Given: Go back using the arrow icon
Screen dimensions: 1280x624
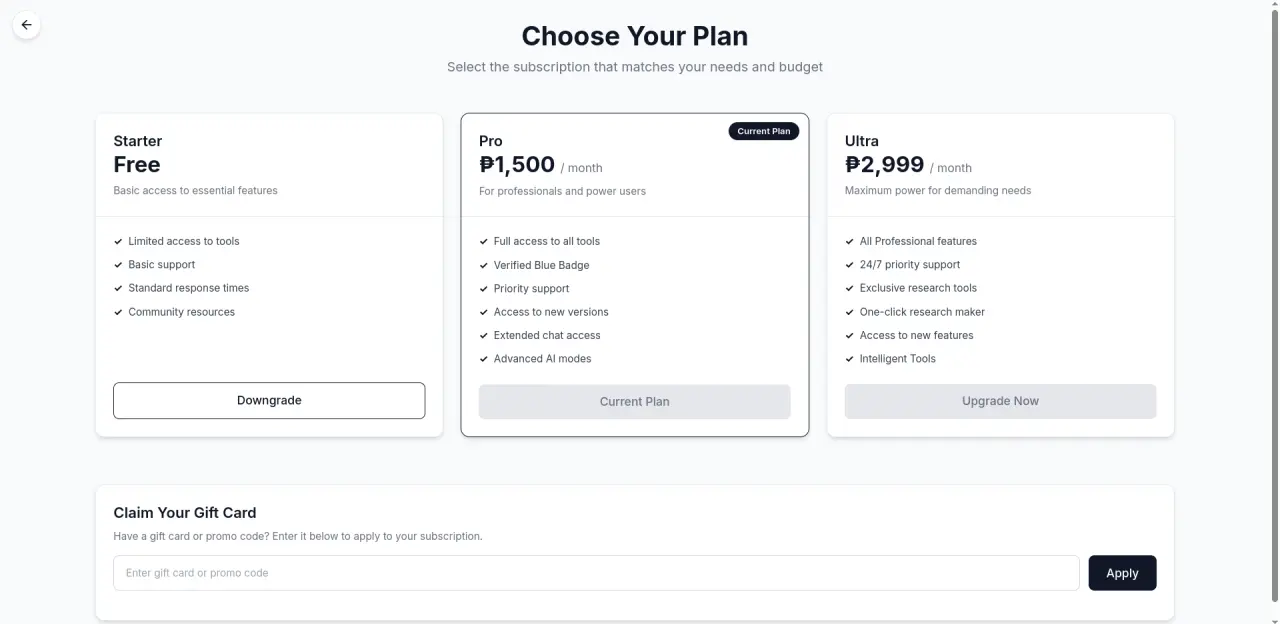Looking at the screenshot, I should pos(26,25).
